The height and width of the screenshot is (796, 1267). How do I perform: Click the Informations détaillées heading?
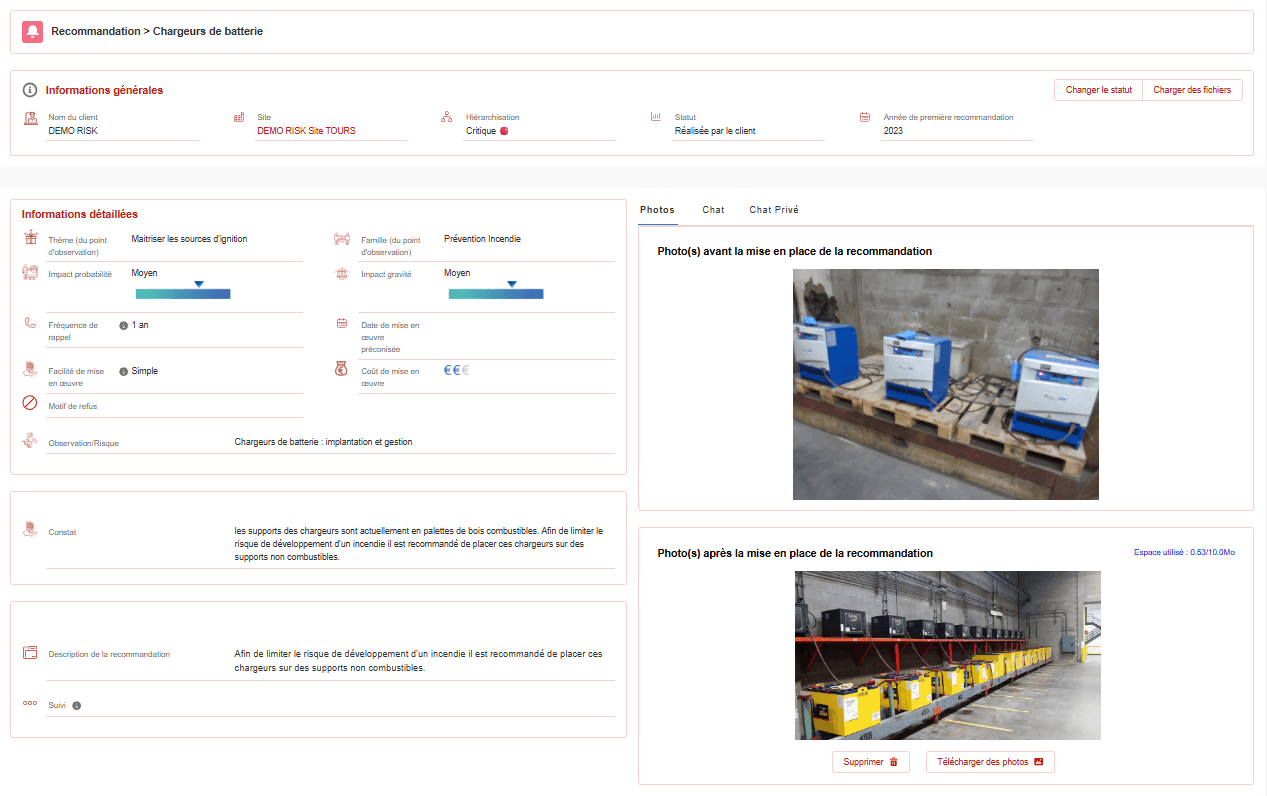click(80, 214)
